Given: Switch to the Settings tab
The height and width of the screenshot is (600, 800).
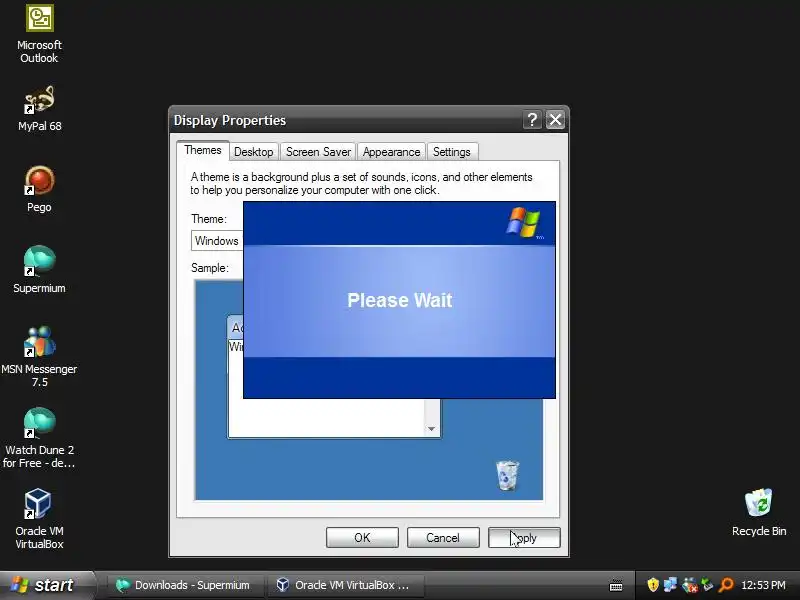Looking at the screenshot, I should (x=452, y=152).
